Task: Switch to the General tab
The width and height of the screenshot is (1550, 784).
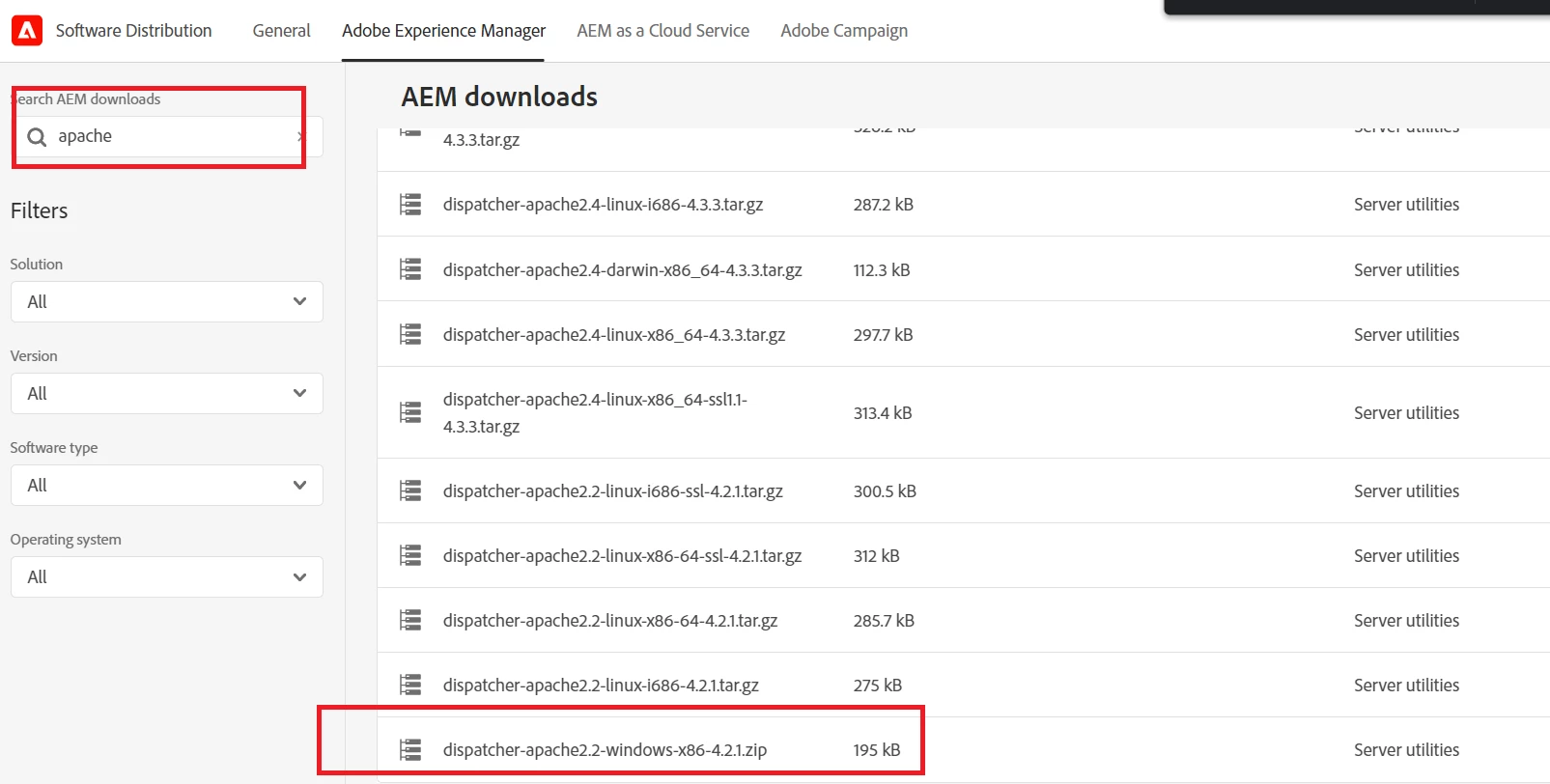Action: [x=281, y=31]
